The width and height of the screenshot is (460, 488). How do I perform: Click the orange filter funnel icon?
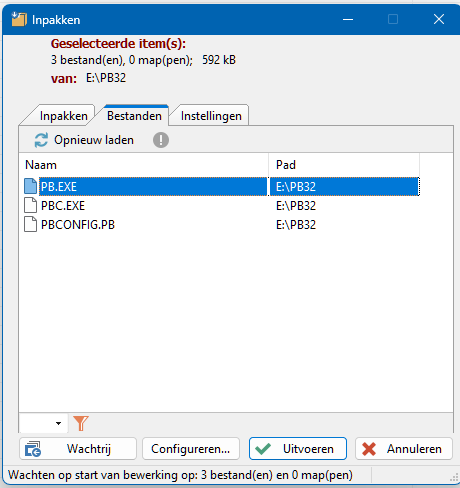[x=81, y=423]
